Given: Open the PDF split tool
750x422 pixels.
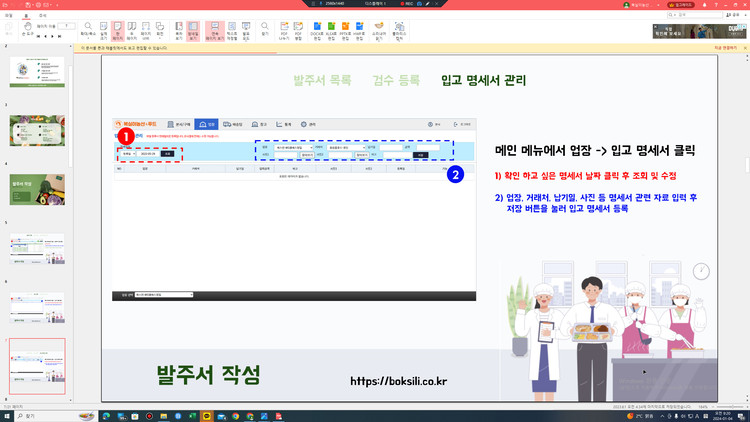Looking at the screenshot, I should pyautogui.click(x=284, y=31).
